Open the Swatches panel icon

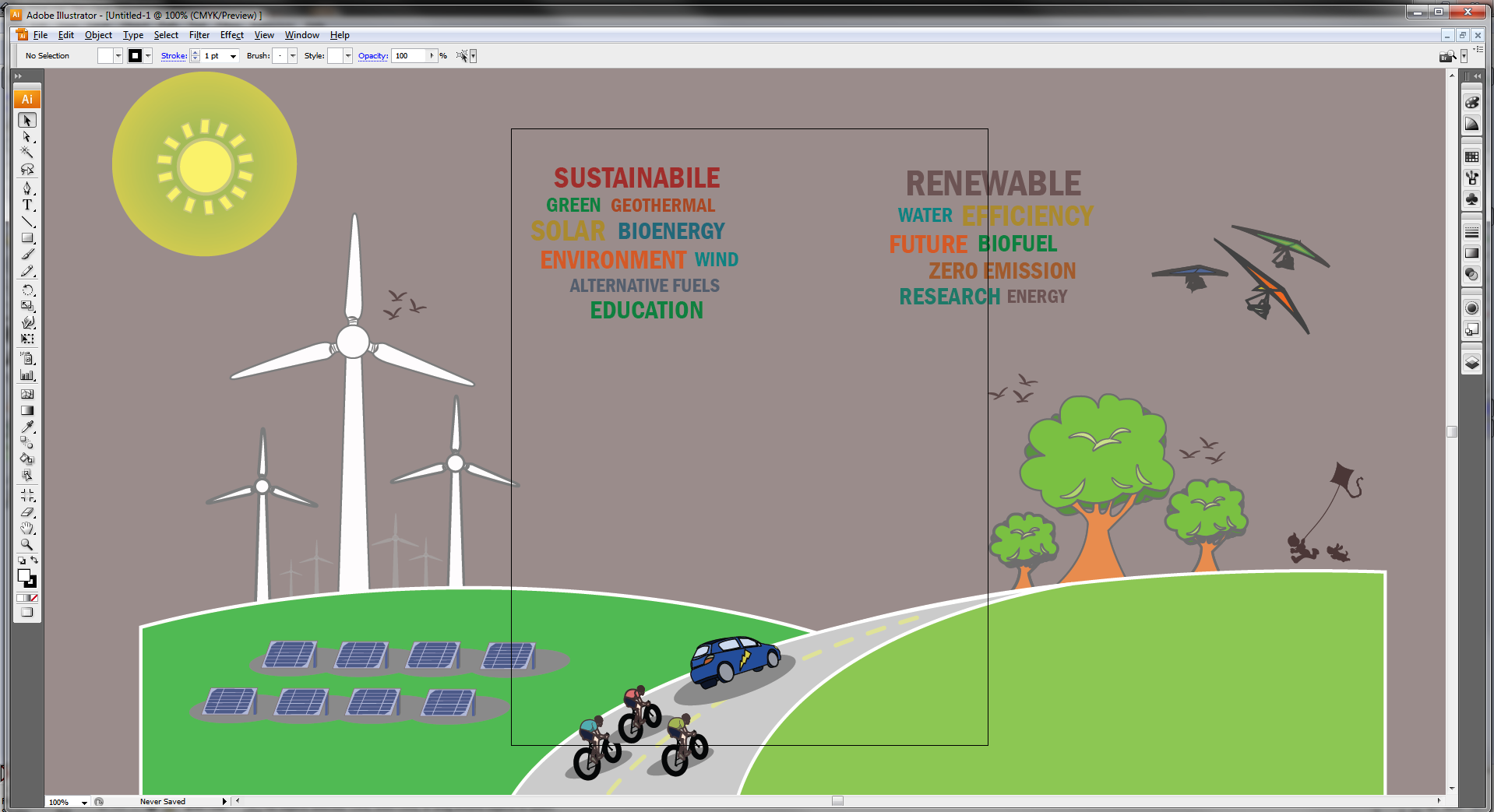click(x=1471, y=156)
